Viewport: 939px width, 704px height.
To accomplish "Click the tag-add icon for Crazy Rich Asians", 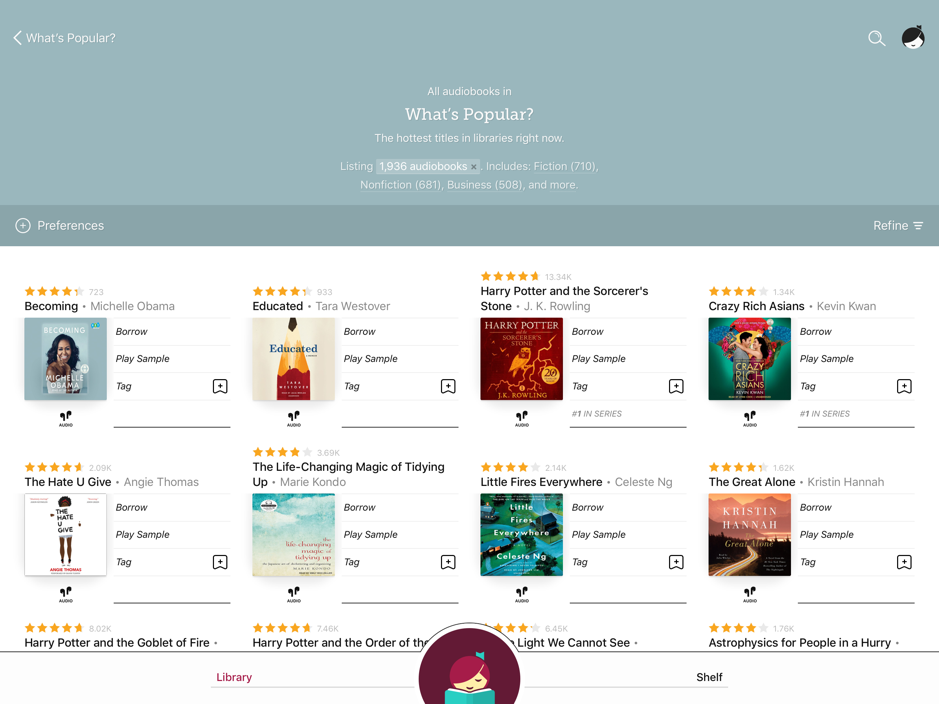I will [x=904, y=386].
